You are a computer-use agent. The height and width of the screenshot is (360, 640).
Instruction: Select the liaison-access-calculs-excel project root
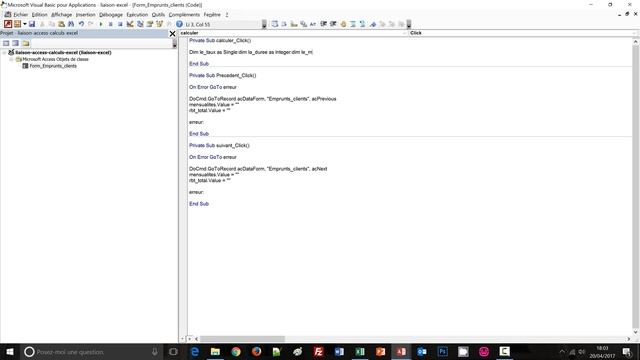coord(63,52)
